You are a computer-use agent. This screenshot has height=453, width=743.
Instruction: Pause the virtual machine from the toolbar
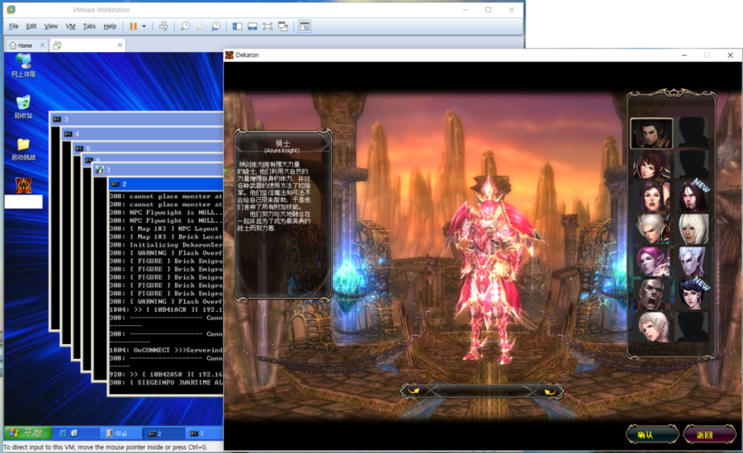coord(133,26)
